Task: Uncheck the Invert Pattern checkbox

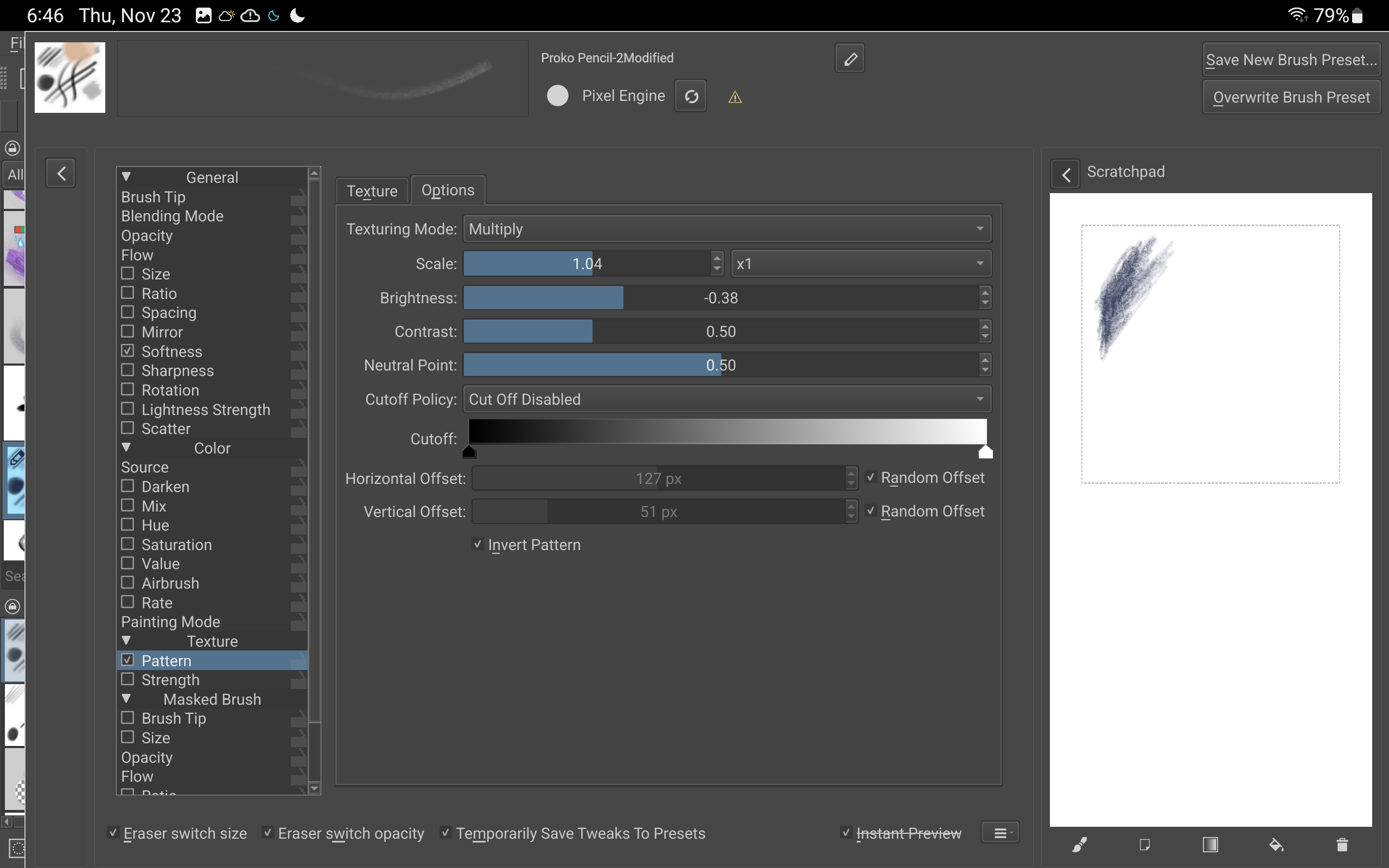Action: click(x=477, y=544)
